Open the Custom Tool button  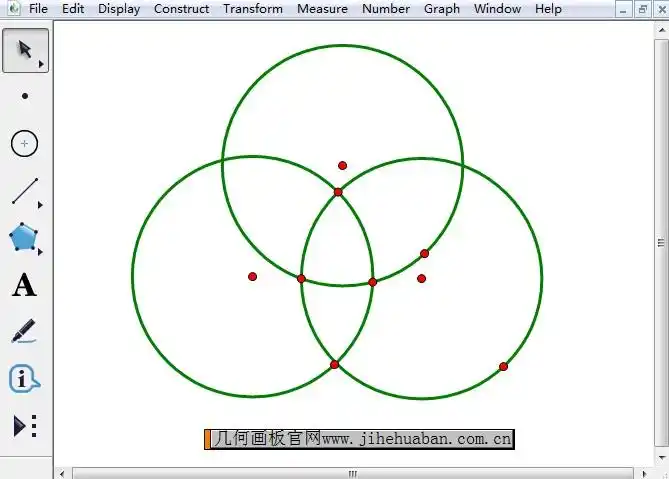[x=25, y=426]
